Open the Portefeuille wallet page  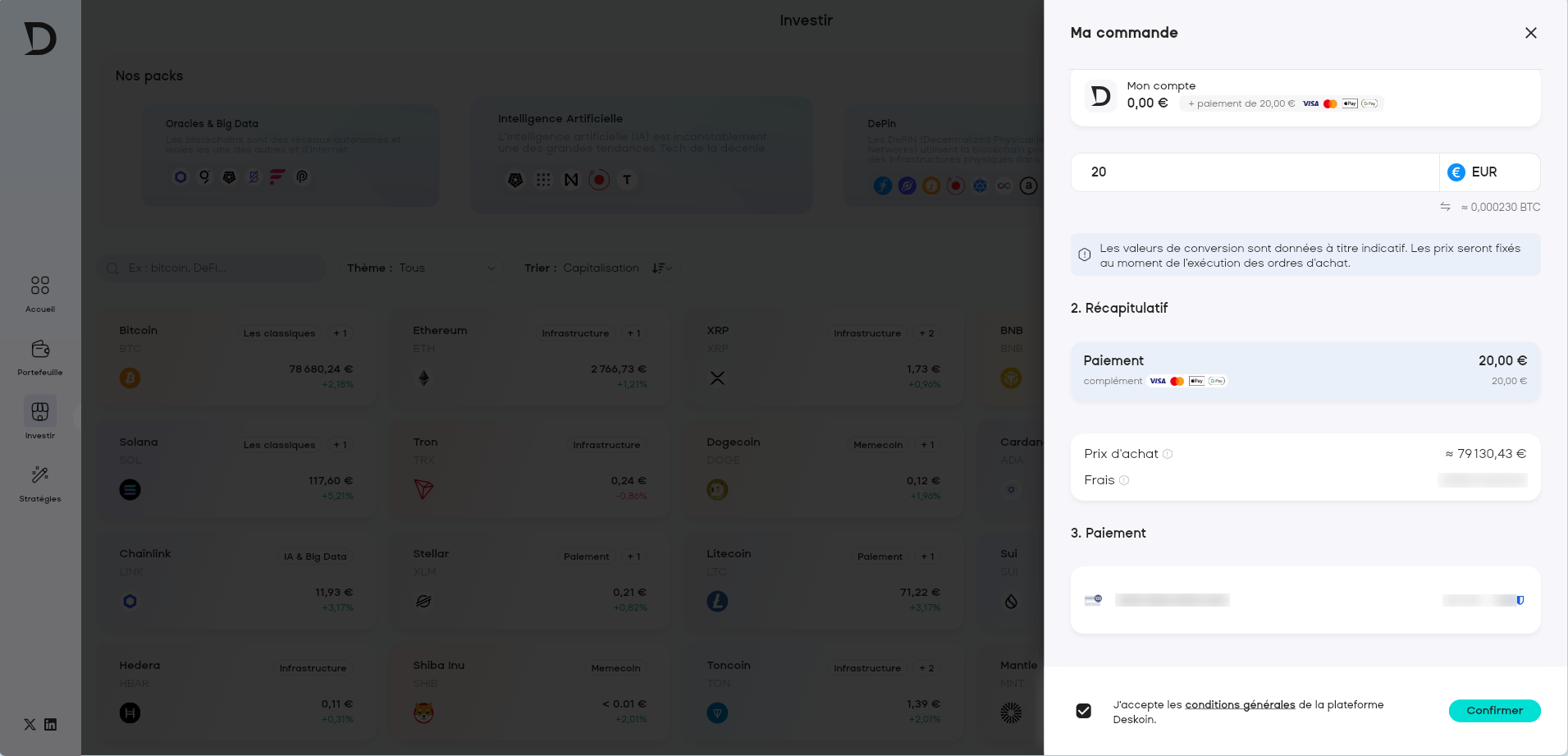pyautogui.click(x=40, y=357)
